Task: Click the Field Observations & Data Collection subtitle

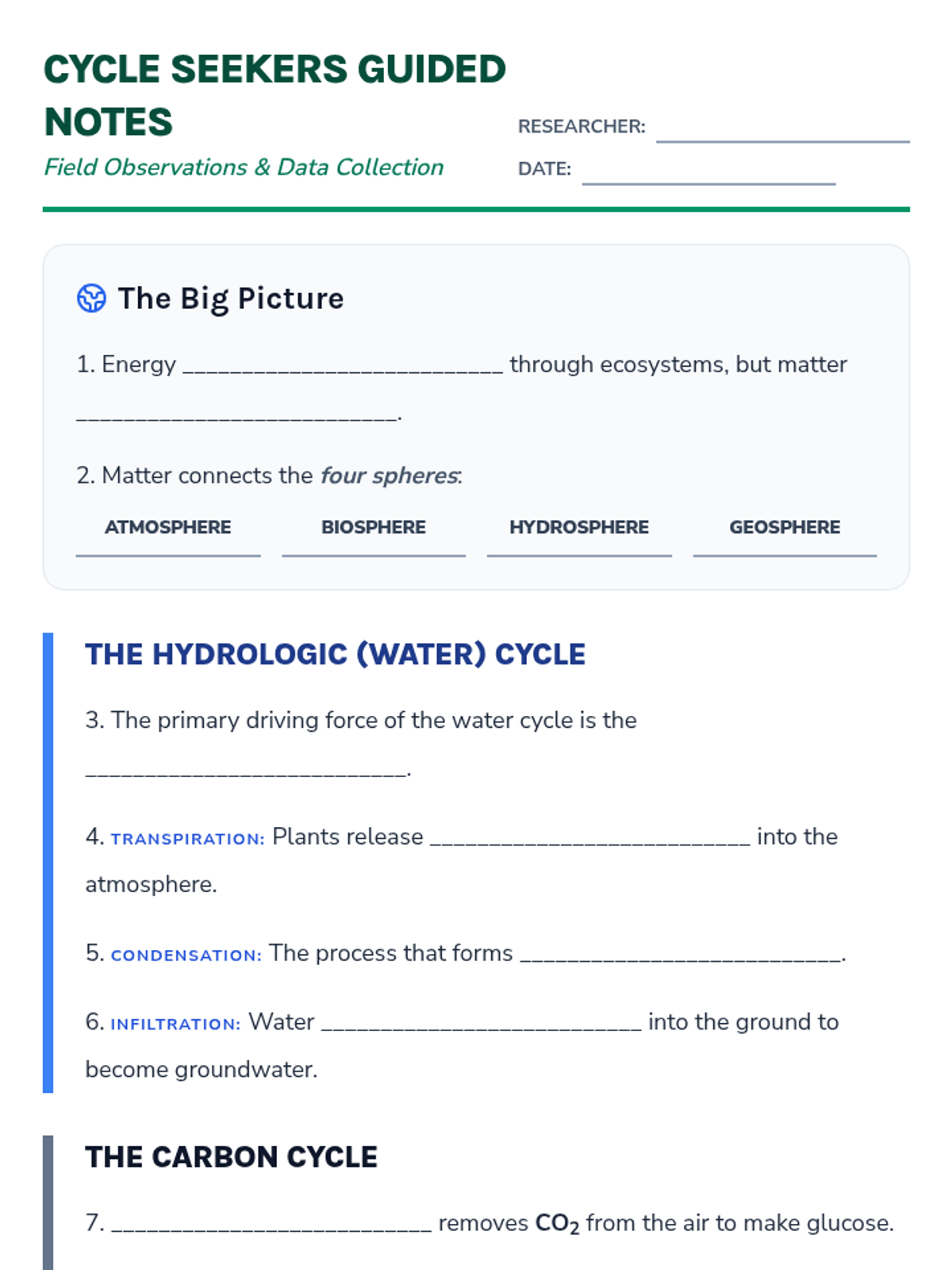Action: click(244, 167)
